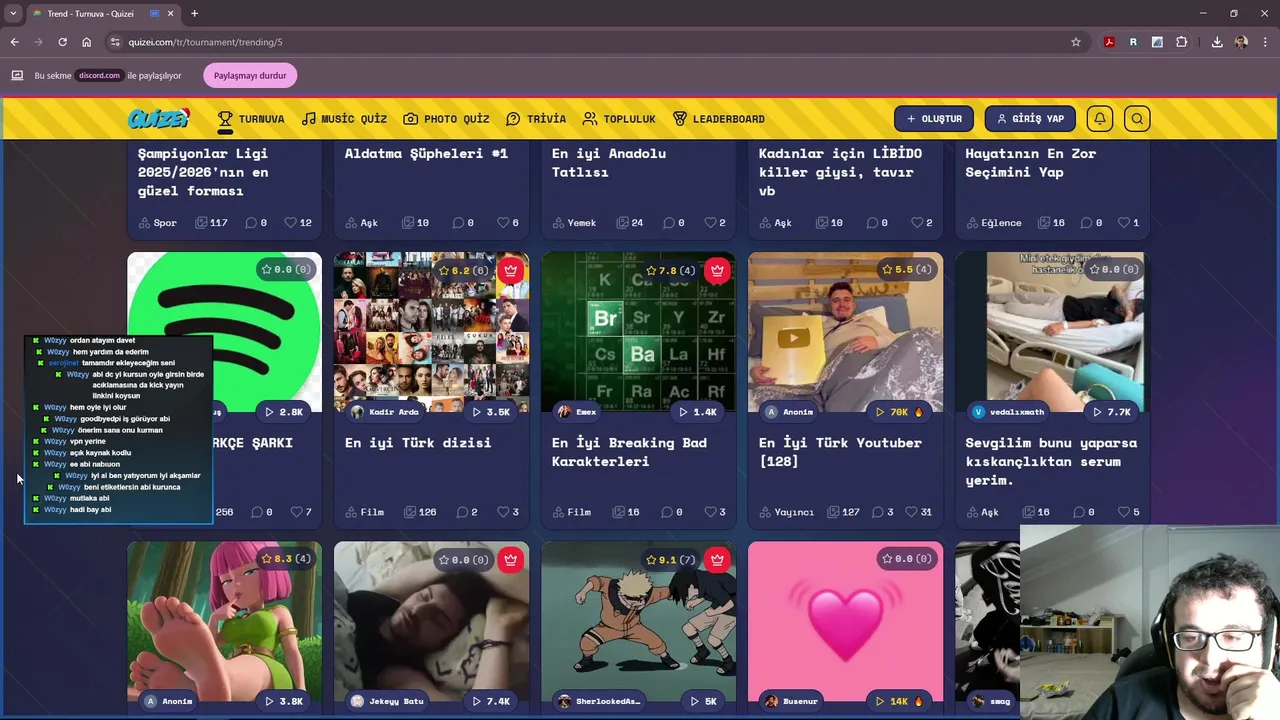Go to the Trivia section
The image size is (1280, 720).
tap(536, 119)
